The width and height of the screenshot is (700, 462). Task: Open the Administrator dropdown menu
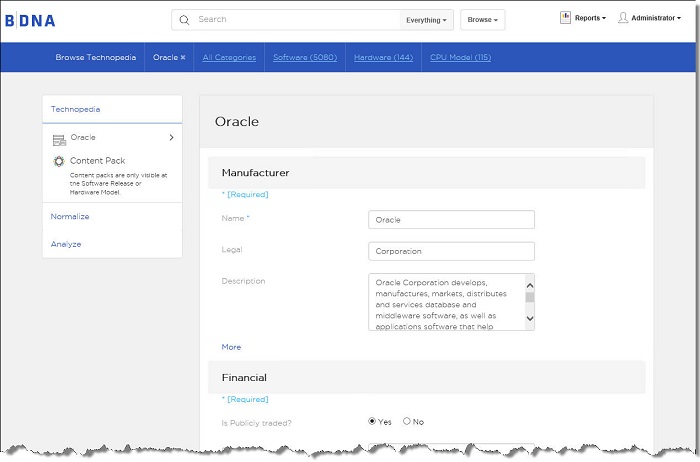656,18
